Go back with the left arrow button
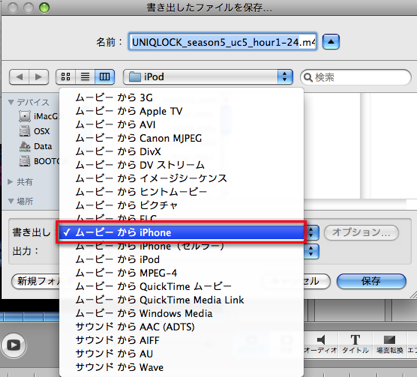Screen dimensions: 417x377 [19, 77]
